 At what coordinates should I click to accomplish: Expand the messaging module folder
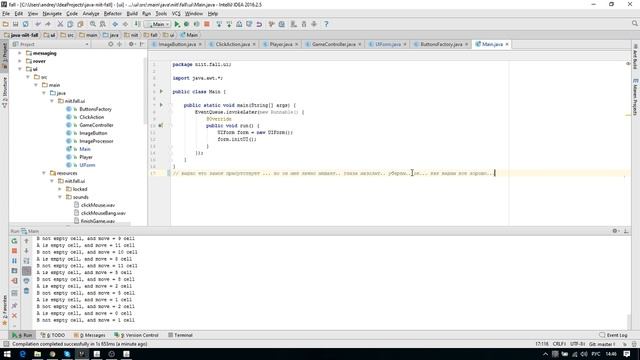[20, 53]
